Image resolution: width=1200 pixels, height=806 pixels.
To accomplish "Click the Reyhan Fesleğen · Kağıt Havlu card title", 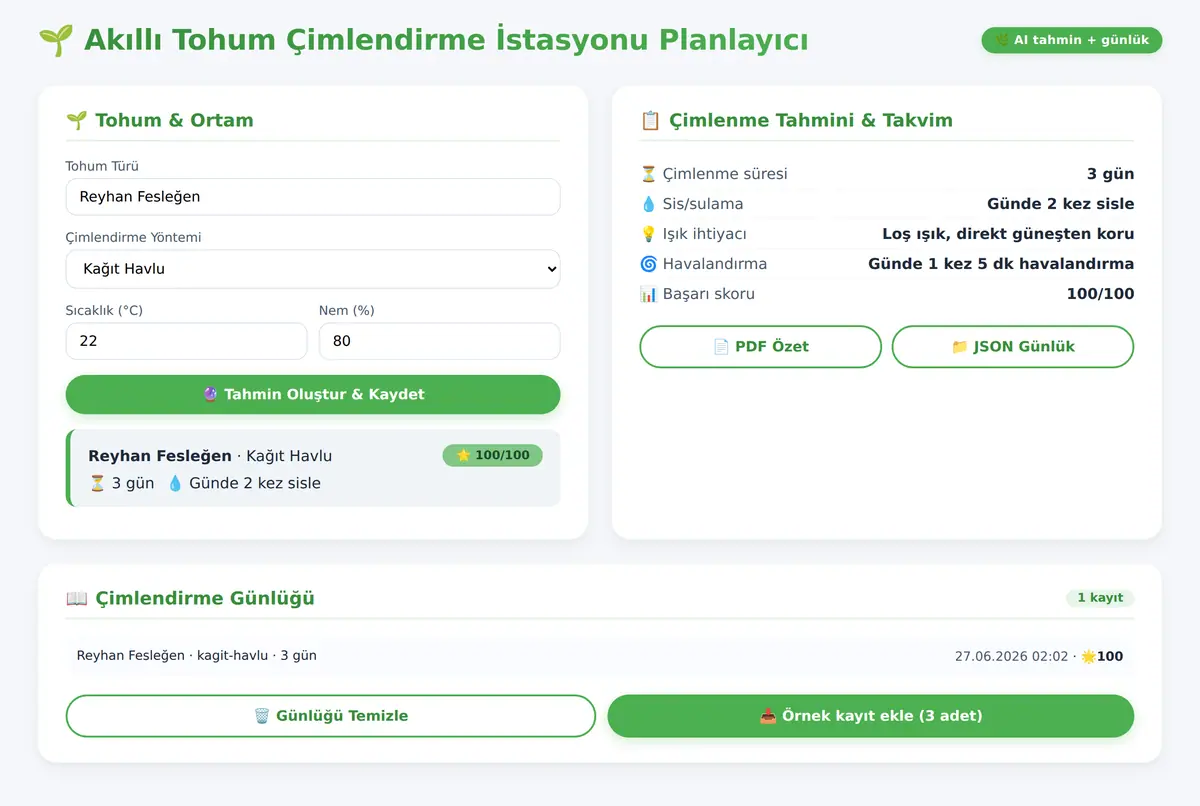I will click(210, 456).
